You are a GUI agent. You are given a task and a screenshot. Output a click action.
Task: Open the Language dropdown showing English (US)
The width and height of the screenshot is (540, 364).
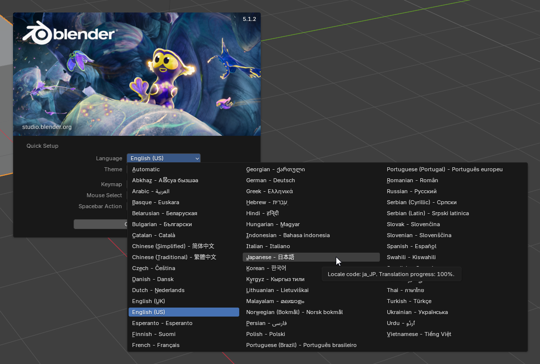pyautogui.click(x=164, y=158)
